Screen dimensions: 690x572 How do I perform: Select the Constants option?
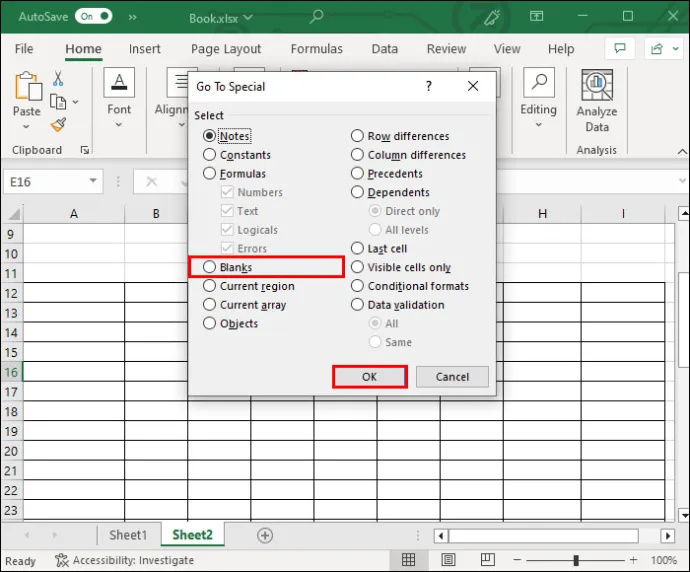[209, 154]
